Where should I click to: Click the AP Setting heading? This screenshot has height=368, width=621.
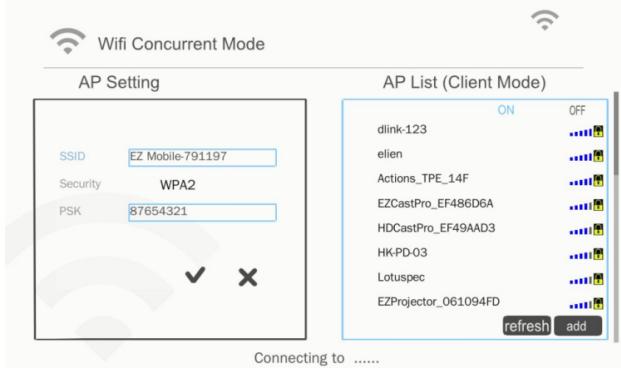click(x=119, y=82)
